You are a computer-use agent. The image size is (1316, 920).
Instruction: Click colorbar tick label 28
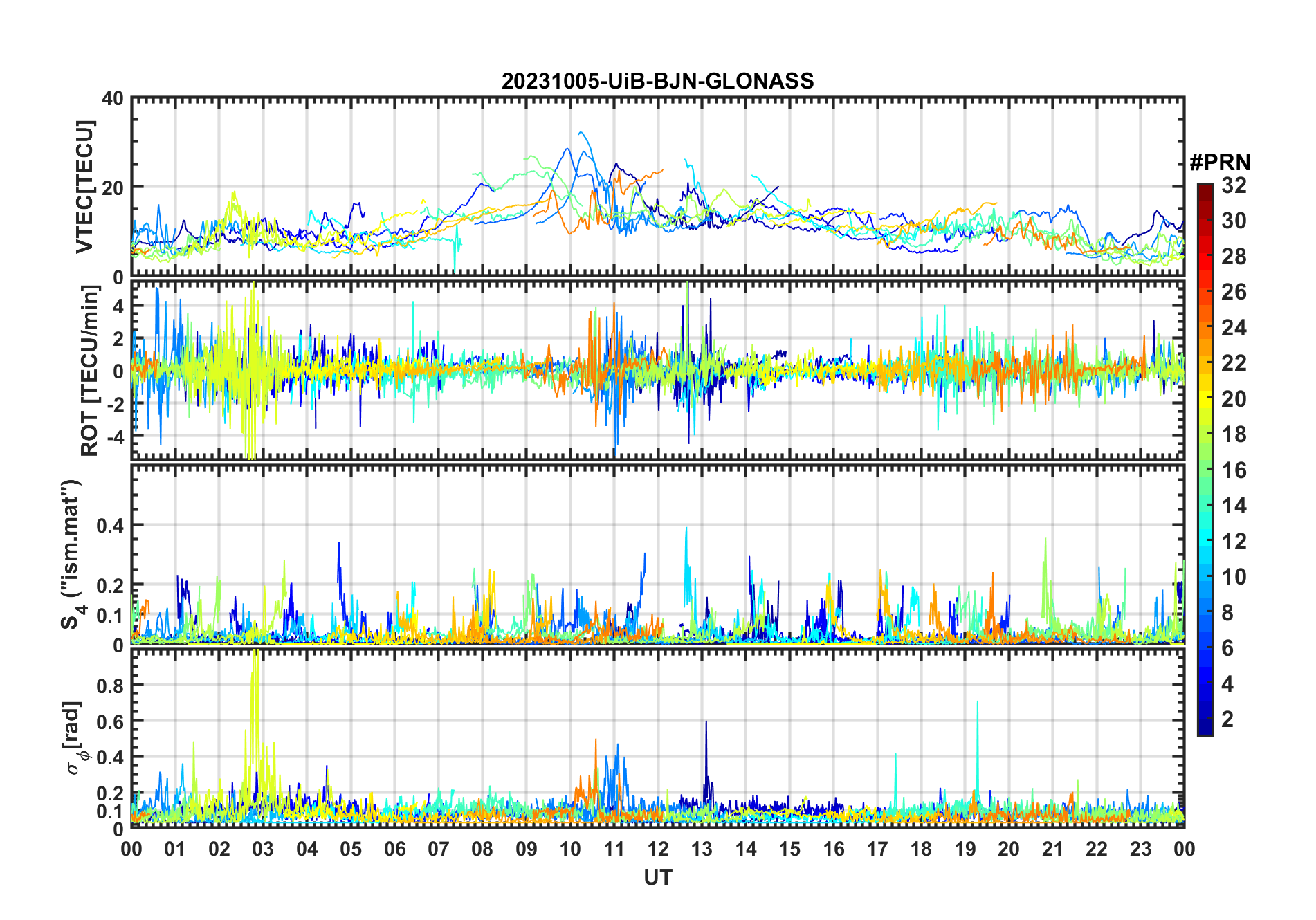(1234, 257)
